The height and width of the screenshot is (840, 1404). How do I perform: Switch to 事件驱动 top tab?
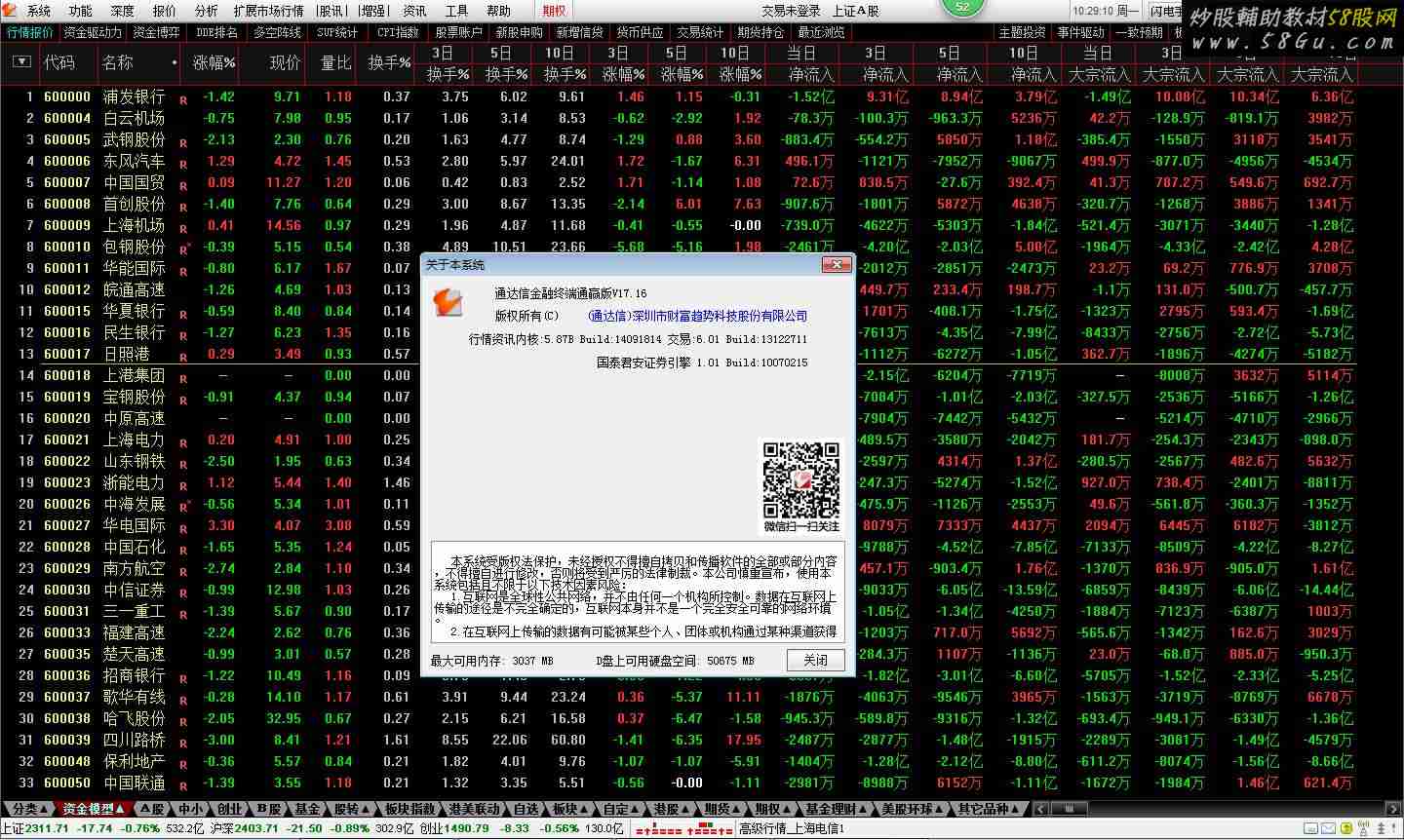pos(1080,32)
